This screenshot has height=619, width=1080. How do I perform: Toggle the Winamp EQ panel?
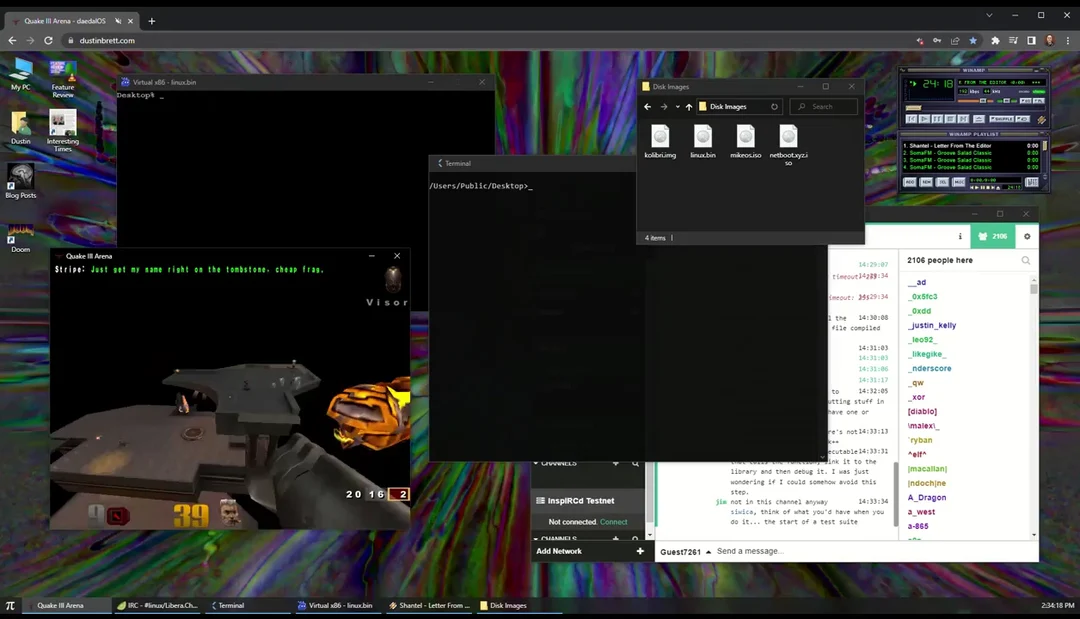click(1025, 100)
